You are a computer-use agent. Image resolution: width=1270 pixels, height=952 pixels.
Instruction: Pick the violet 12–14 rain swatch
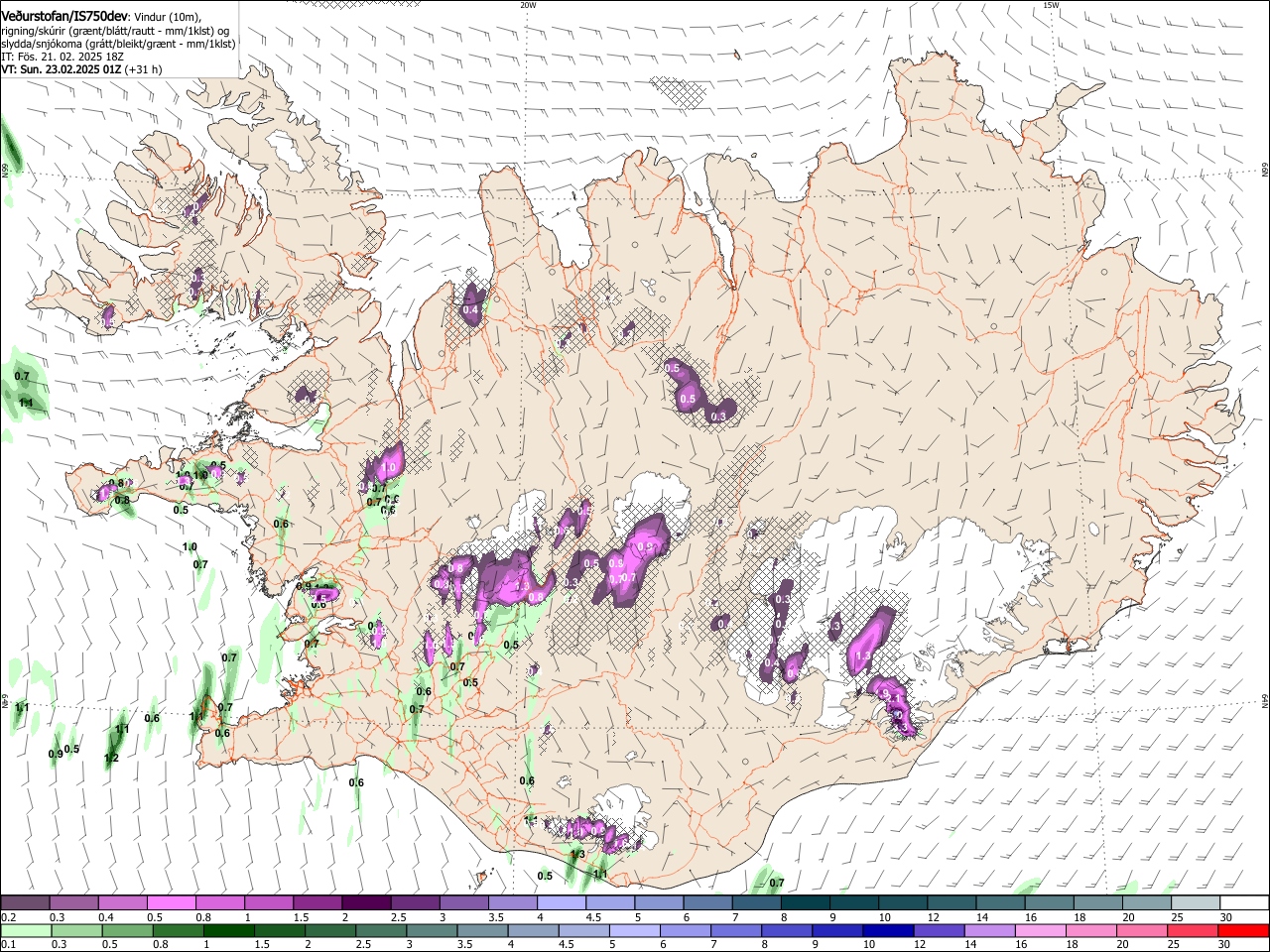point(940,930)
